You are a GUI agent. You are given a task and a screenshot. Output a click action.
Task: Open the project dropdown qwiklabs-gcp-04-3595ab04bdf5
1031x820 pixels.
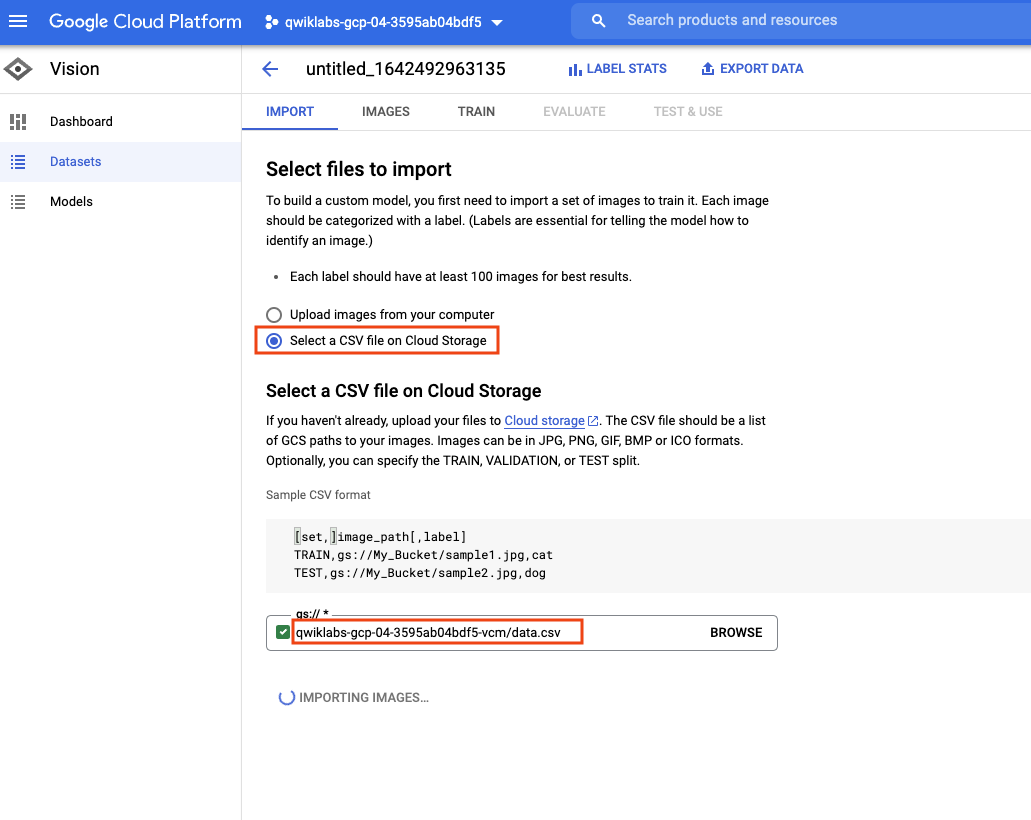click(383, 22)
